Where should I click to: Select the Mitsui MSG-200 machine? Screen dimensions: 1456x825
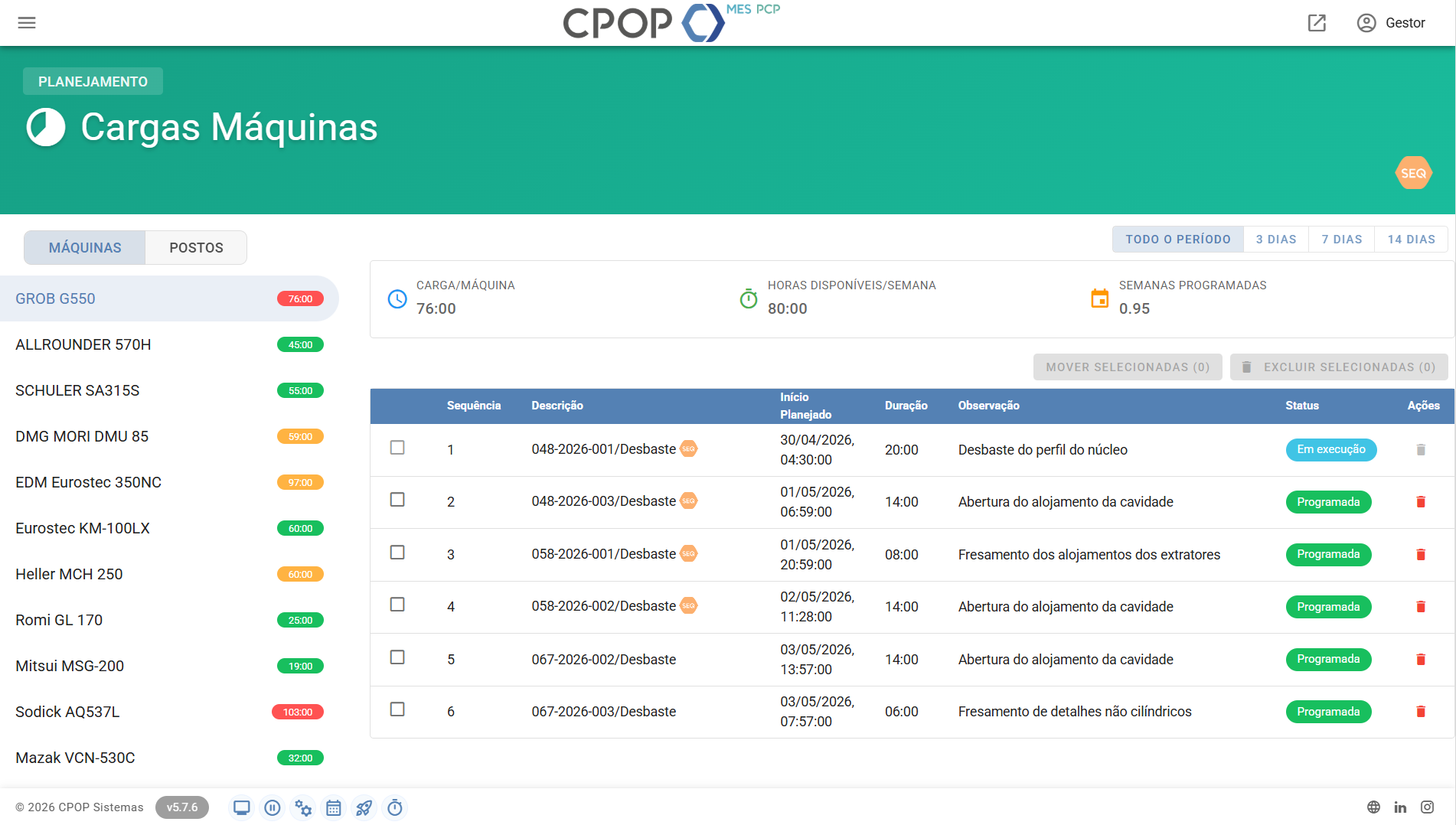pyautogui.click(x=169, y=666)
